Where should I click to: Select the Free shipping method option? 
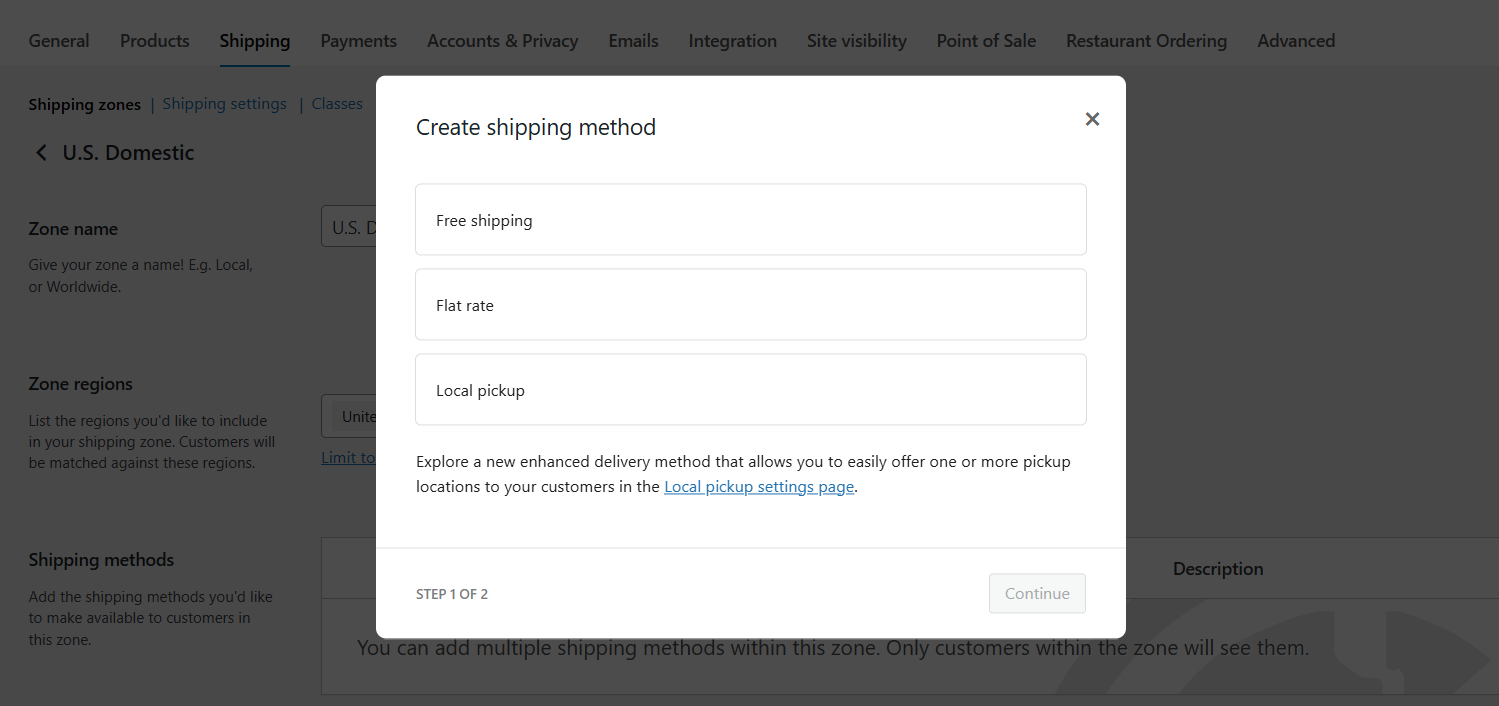click(750, 219)
